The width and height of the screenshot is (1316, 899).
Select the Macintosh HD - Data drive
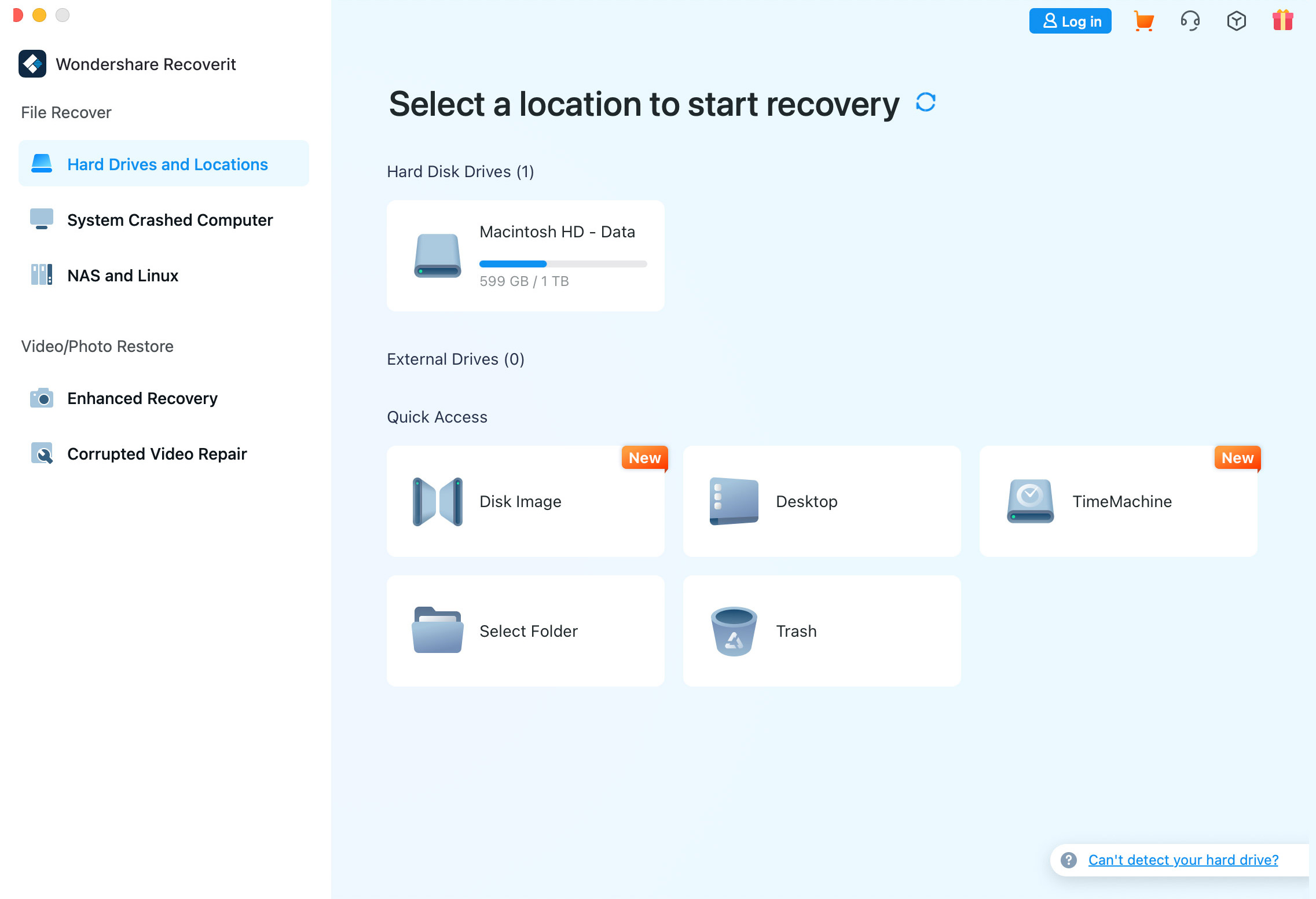pyautogui.click(x=525, y=255)
